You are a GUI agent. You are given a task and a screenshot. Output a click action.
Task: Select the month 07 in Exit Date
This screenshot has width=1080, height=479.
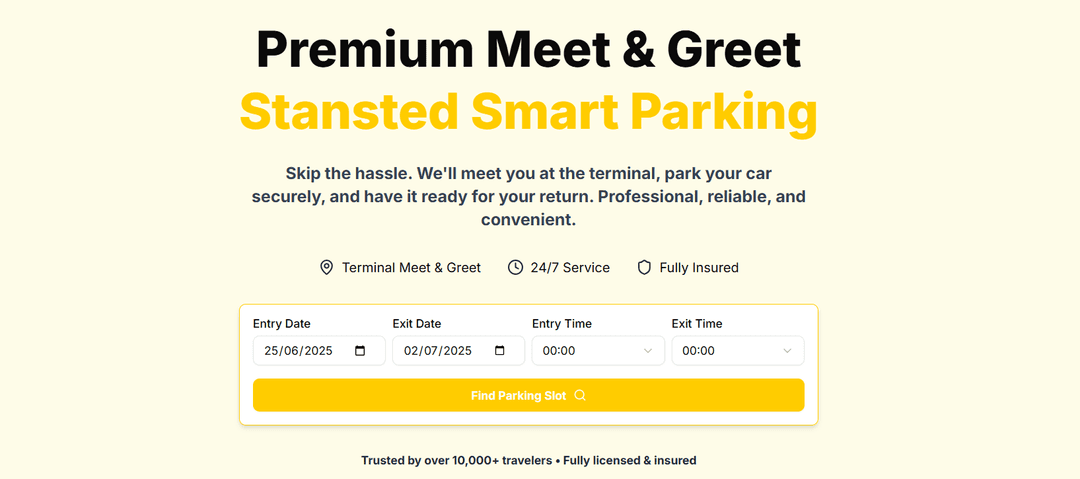tap(431, 351)
